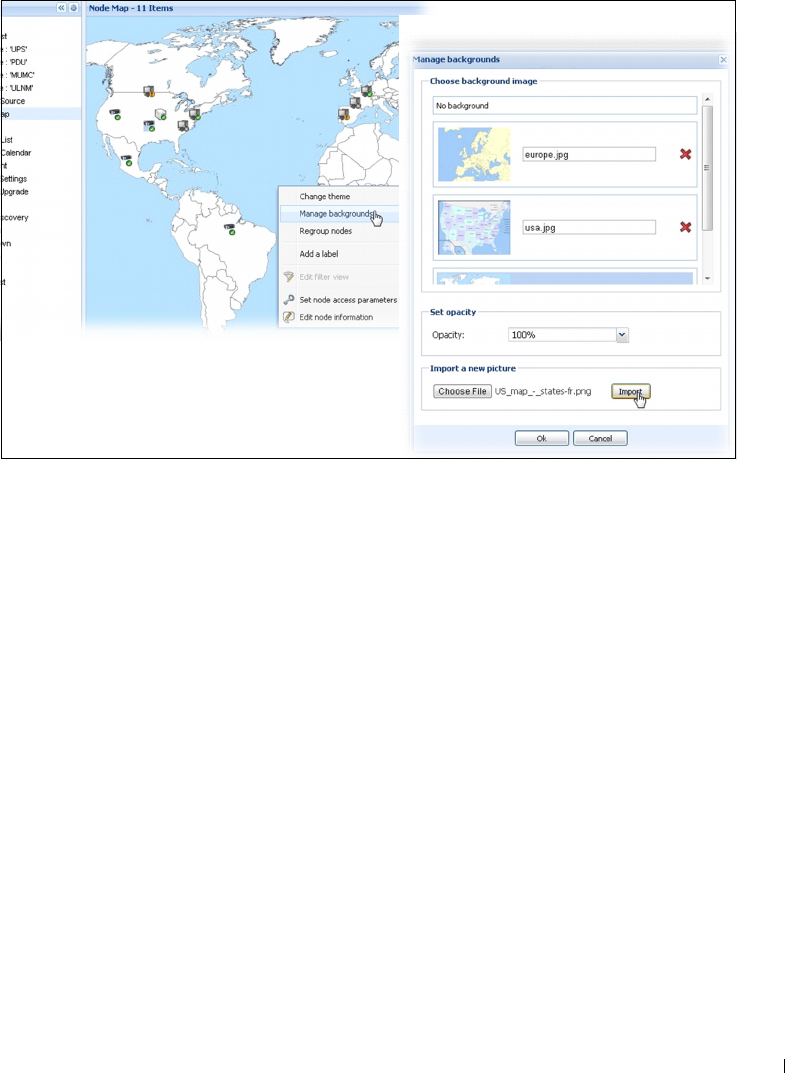Choose Change theme from the context menu
Viewport: 785px width, 1073px height.
click(324, 196)
